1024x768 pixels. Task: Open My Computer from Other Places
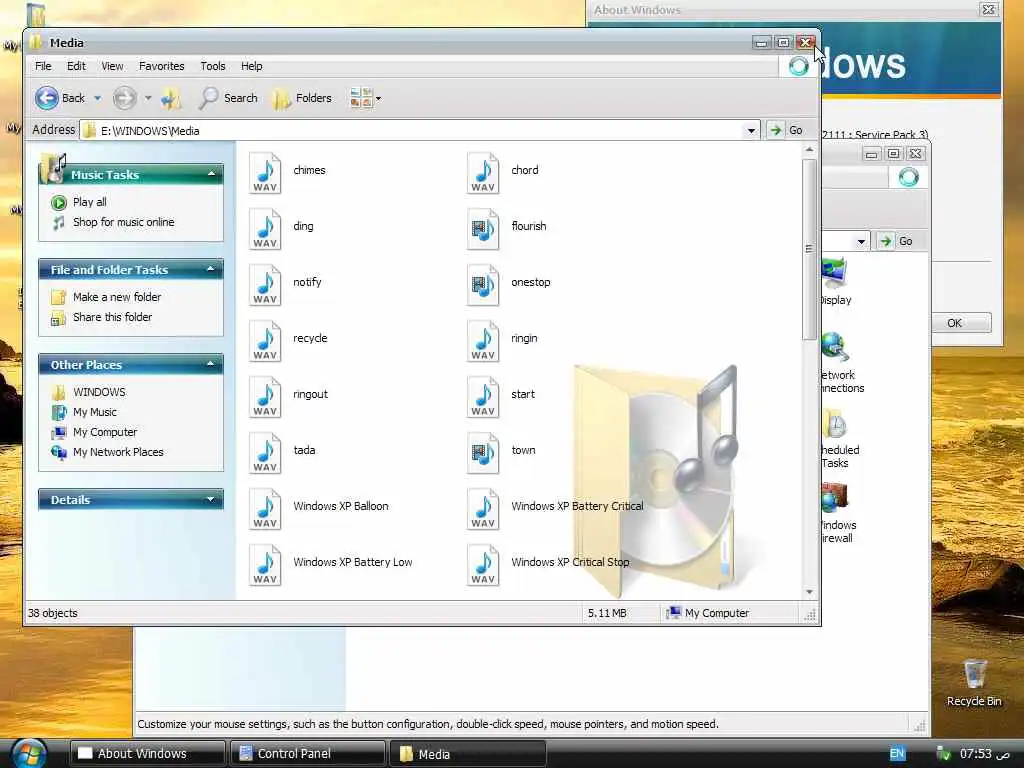pyautogui.click(x=105, y=432)
